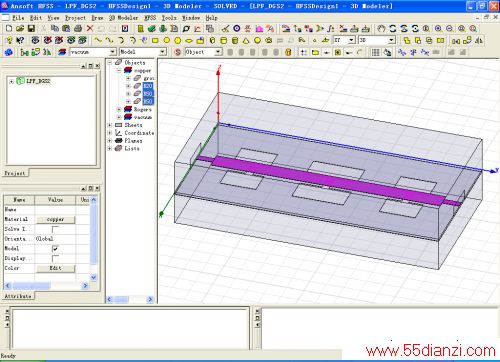Open the Draw menu
The width and height of the screenshot is (500, 362).
click(97, 18)
